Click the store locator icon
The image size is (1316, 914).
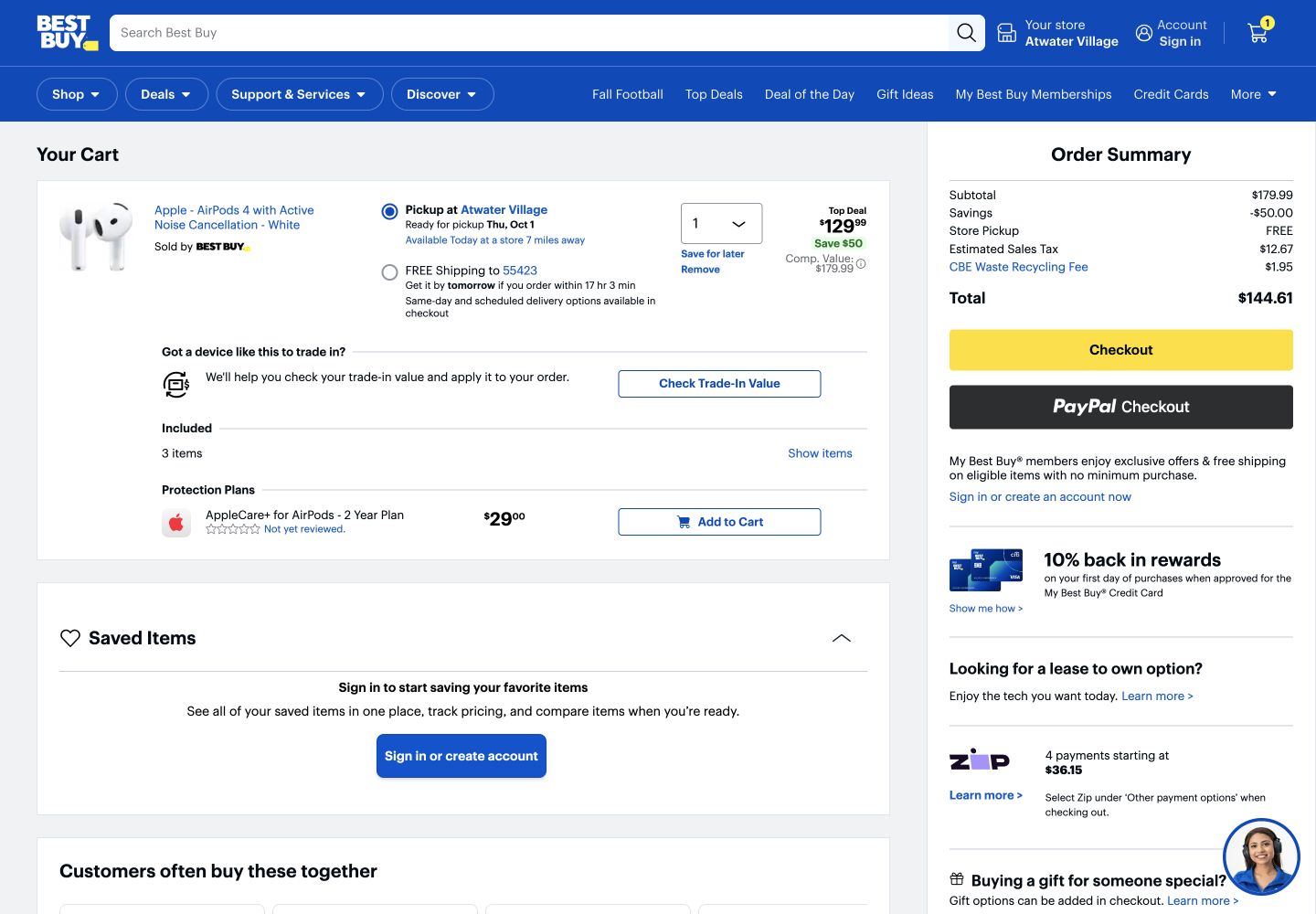click(1006, 33)
